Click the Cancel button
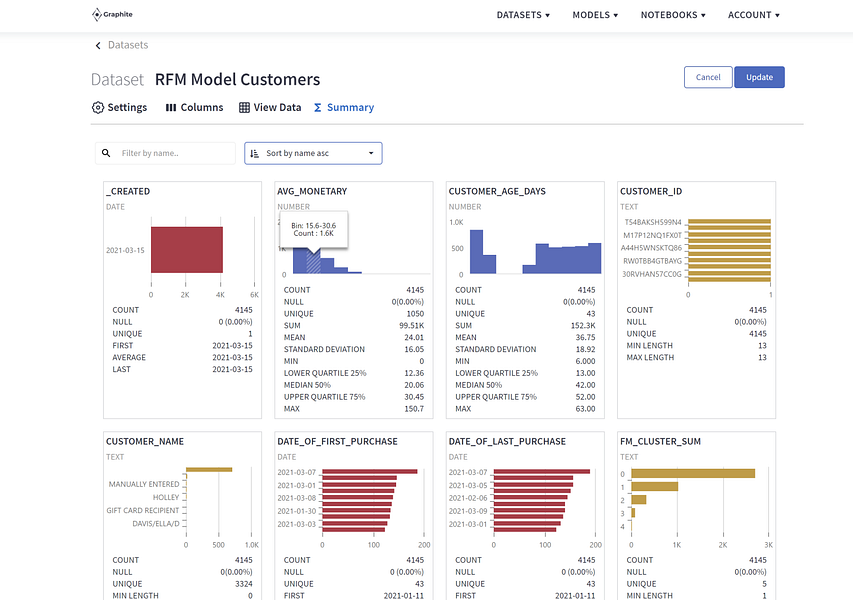Viewport: 853px width, 600px height. 708,77
